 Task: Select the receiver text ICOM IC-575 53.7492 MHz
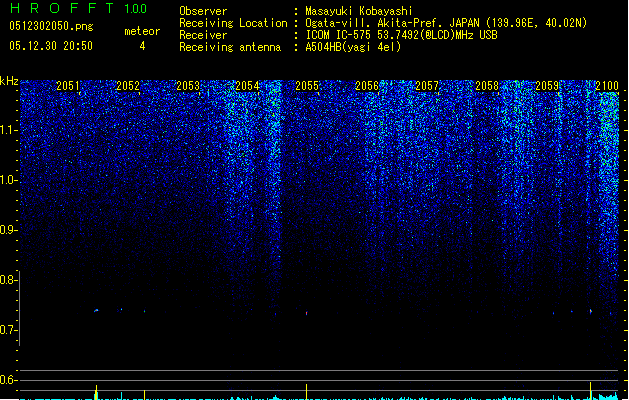401,35
